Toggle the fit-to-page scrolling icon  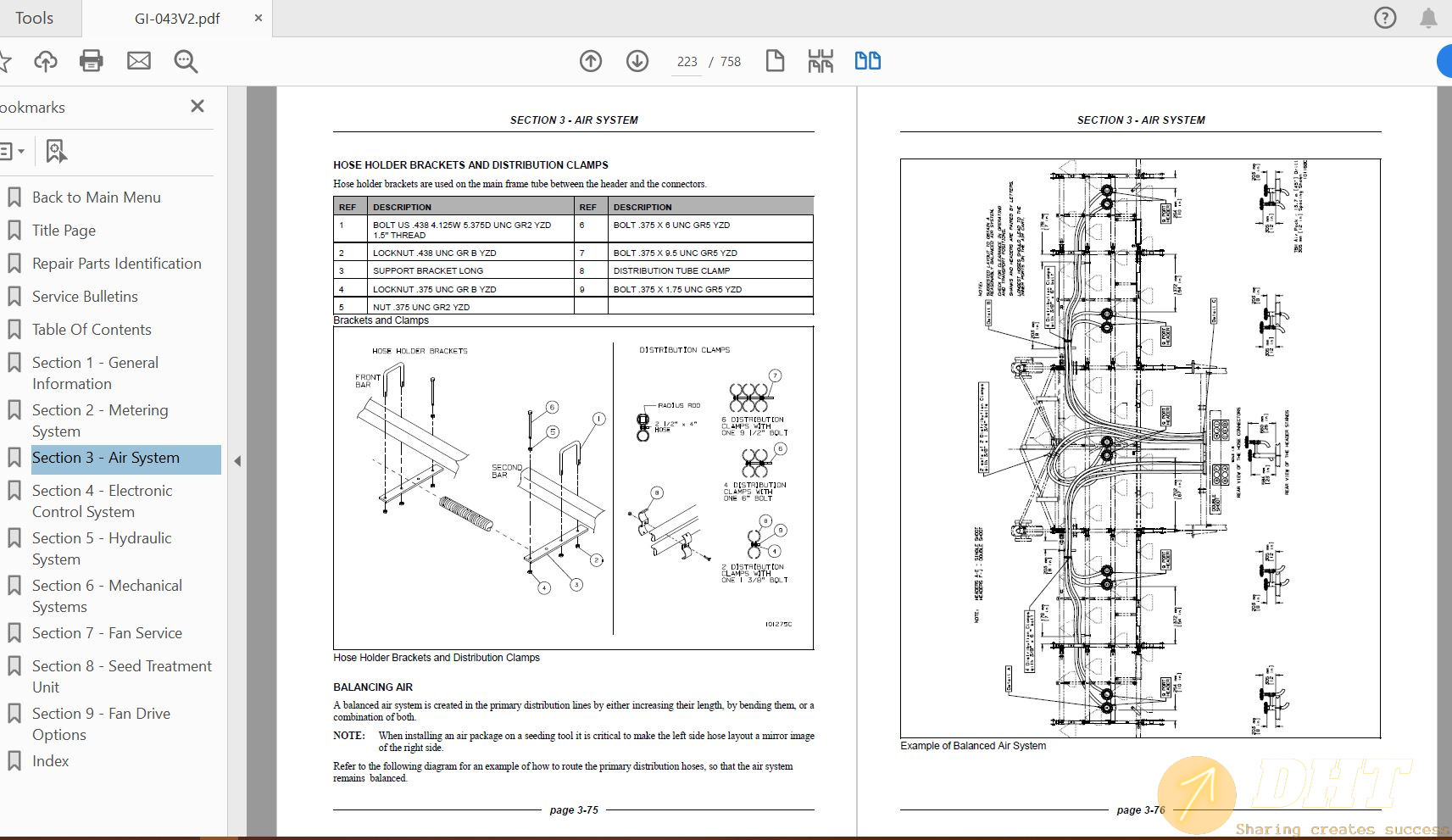(x=821, y=61)
